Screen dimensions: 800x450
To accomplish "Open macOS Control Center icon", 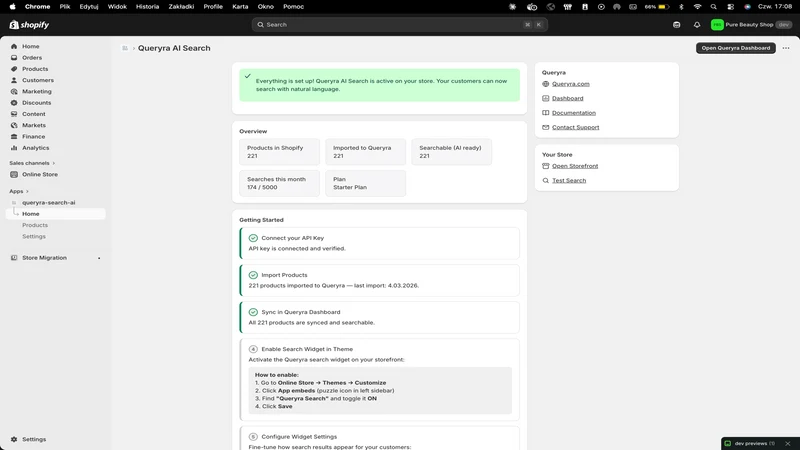I will click(731, 7).
